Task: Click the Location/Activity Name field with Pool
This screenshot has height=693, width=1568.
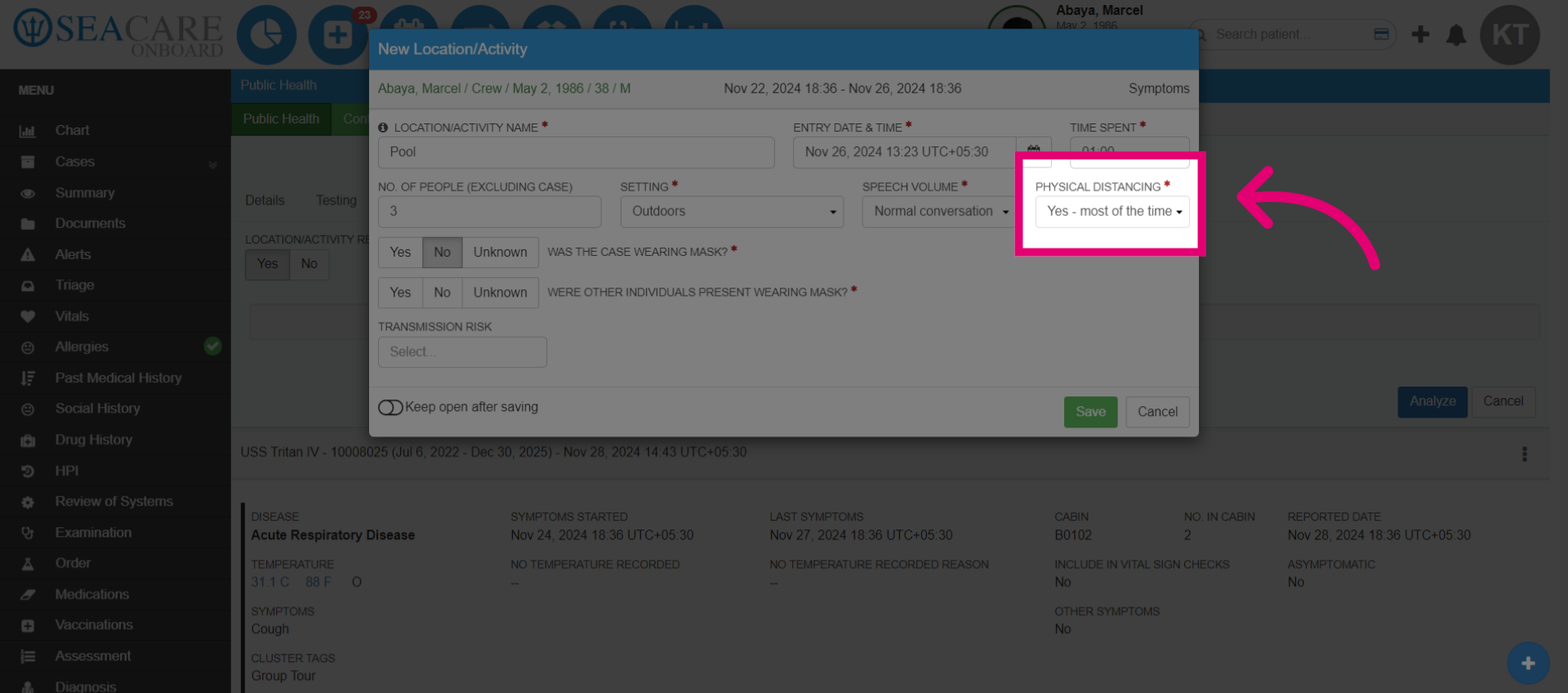Action: 576,153
